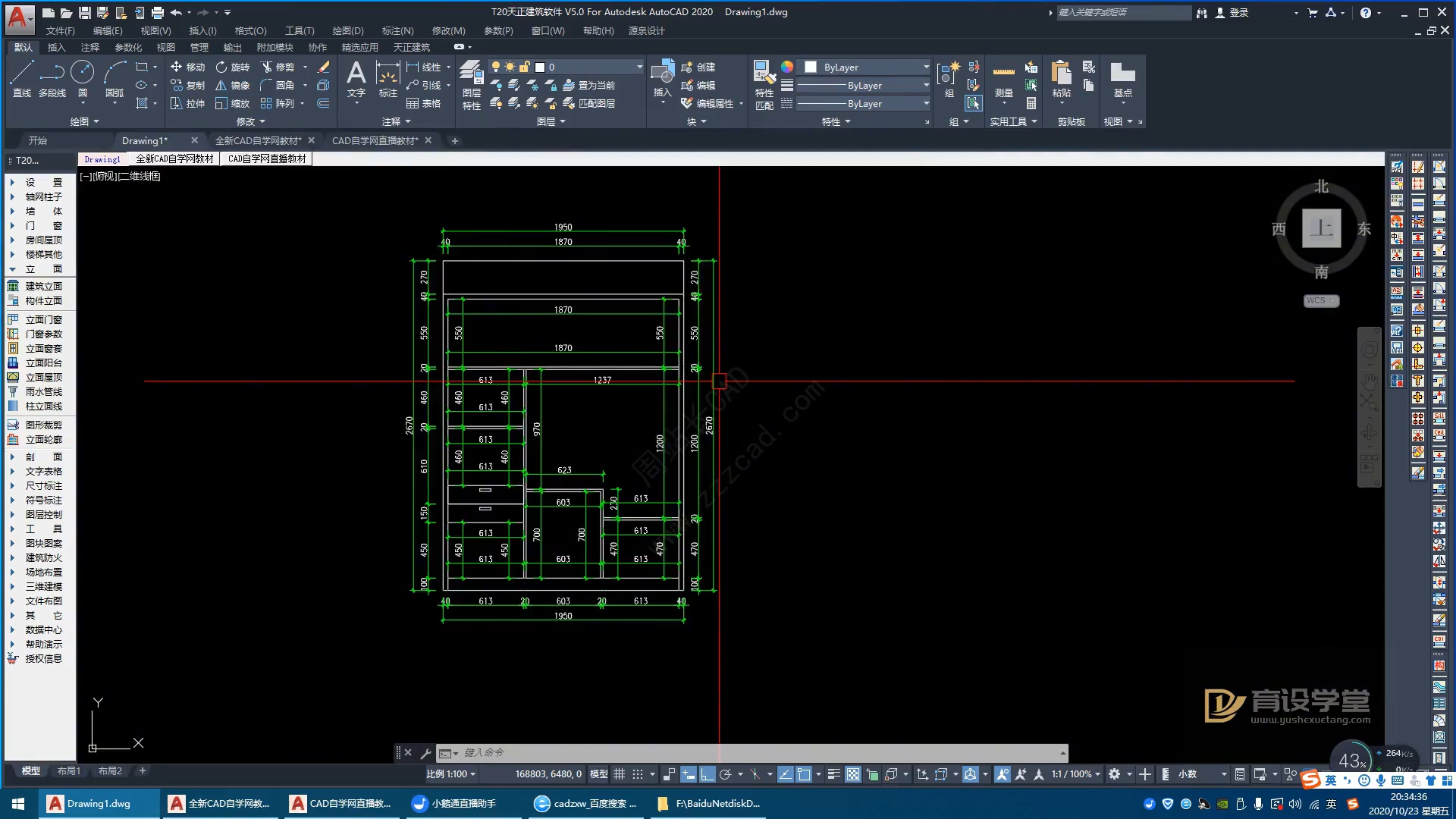Activate the 修剪 (Trim) command
This screenshot has width=1456, height=819.
pyautogui.click(x=278, y=67)
